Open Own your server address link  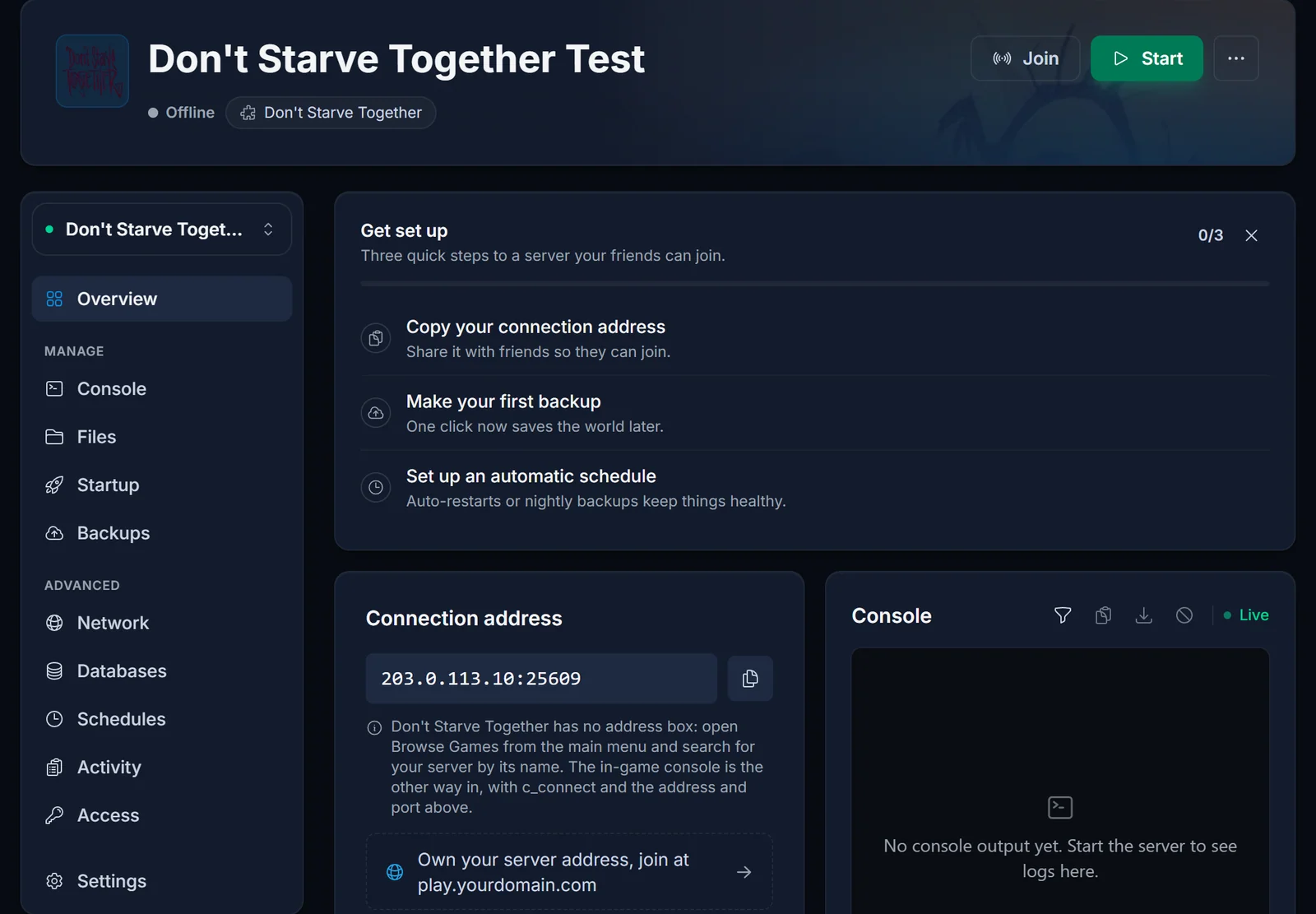click(569, 872)
